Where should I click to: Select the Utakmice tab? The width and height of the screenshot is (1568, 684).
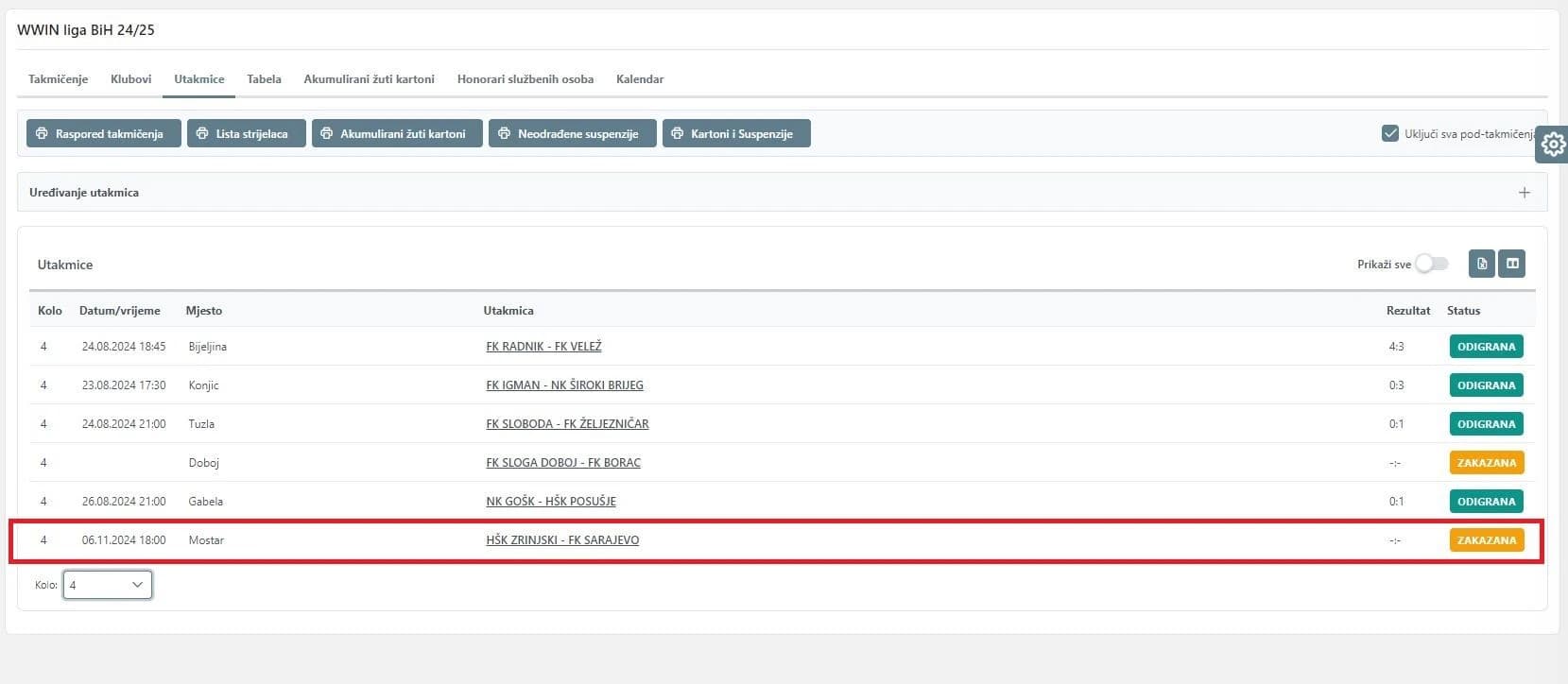pos(198,79)
